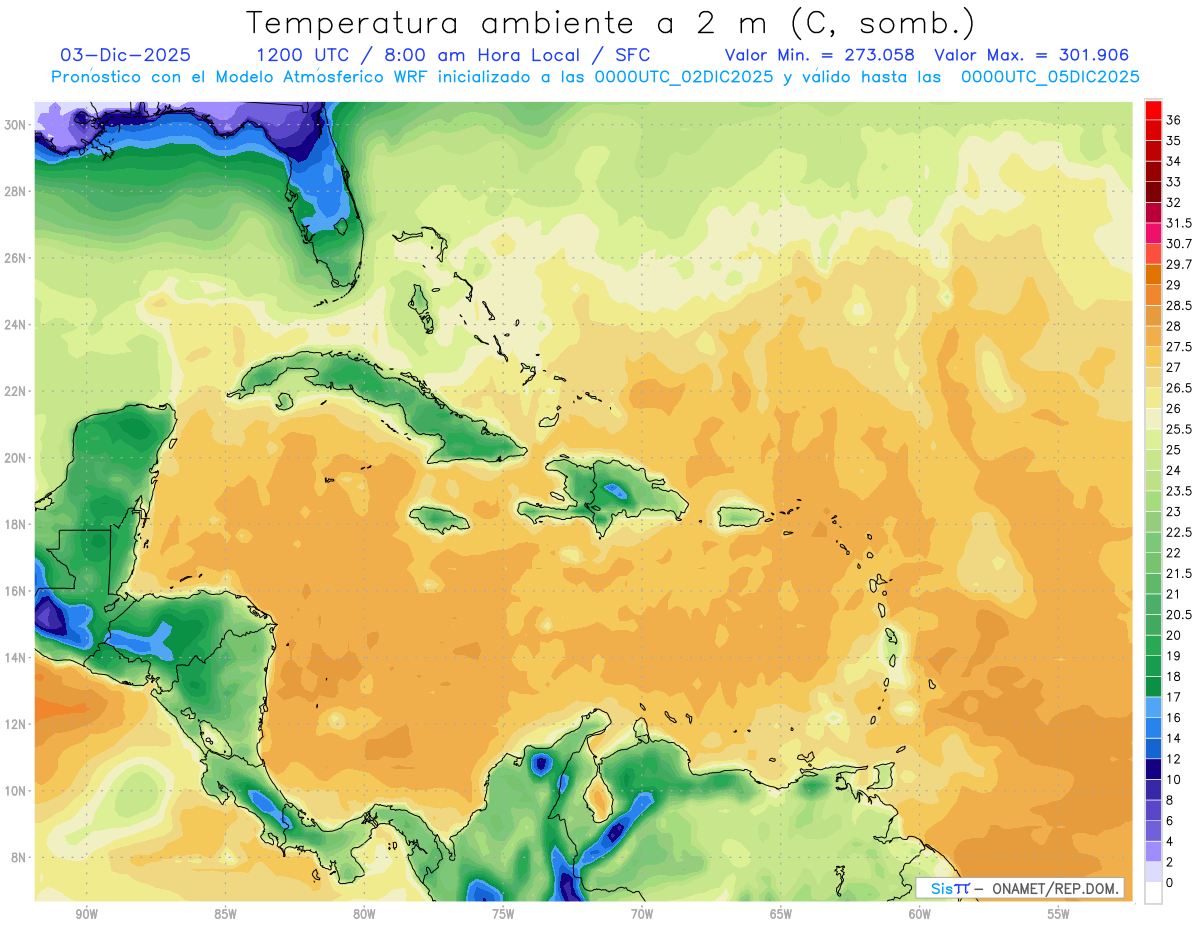Image resolution: width=1200 pixels, height=927 pixels.
Task: Click latitude label '12N'
Action: [15, 724]
